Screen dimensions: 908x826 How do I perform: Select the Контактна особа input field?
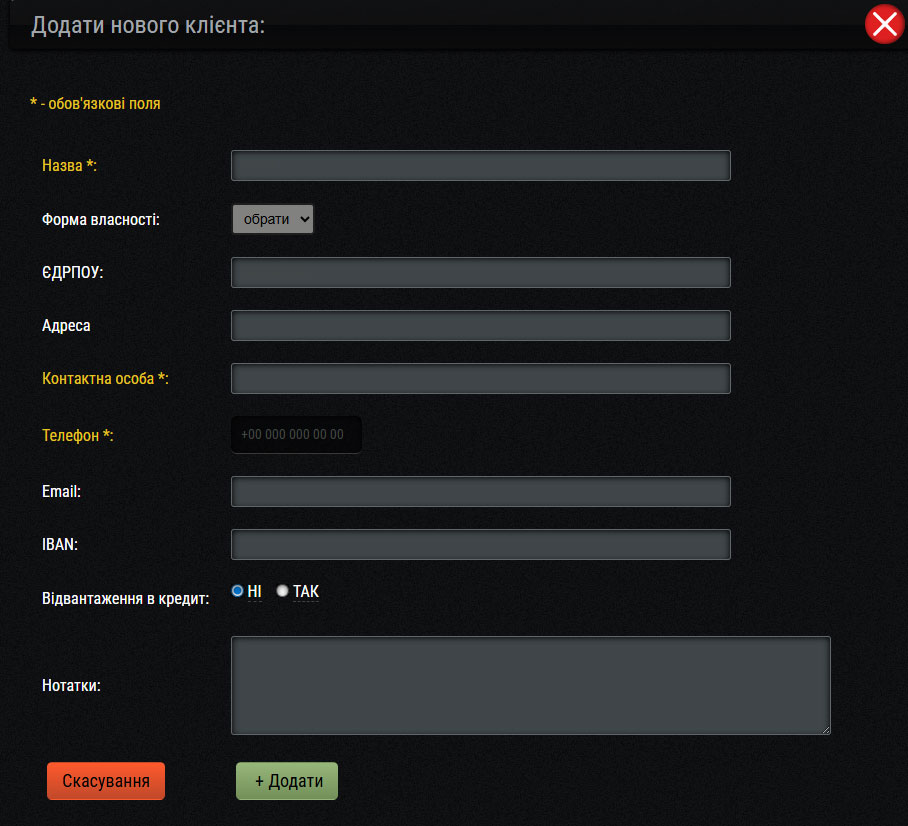tap(480, 378)
